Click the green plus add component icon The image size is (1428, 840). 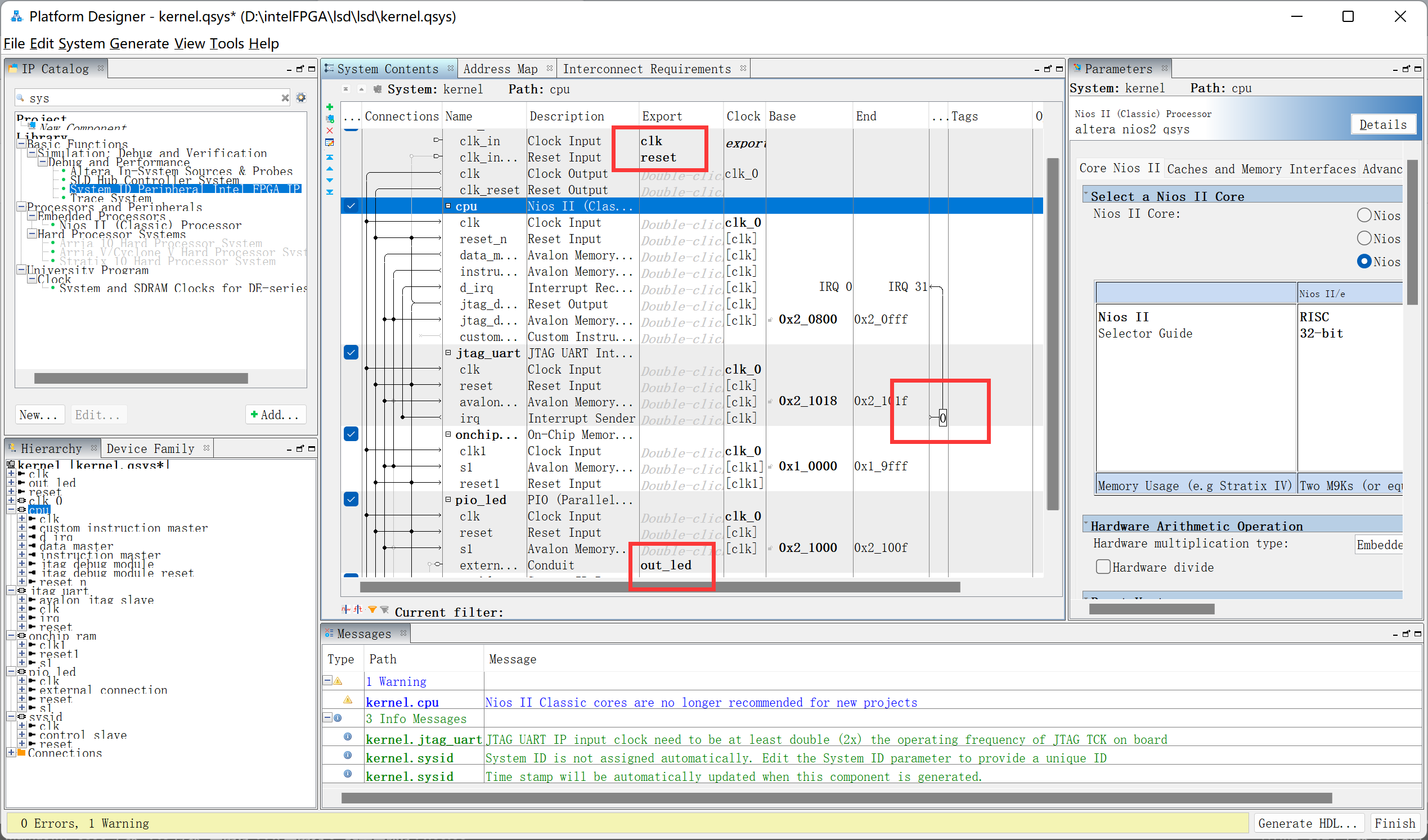coord(330,106)
